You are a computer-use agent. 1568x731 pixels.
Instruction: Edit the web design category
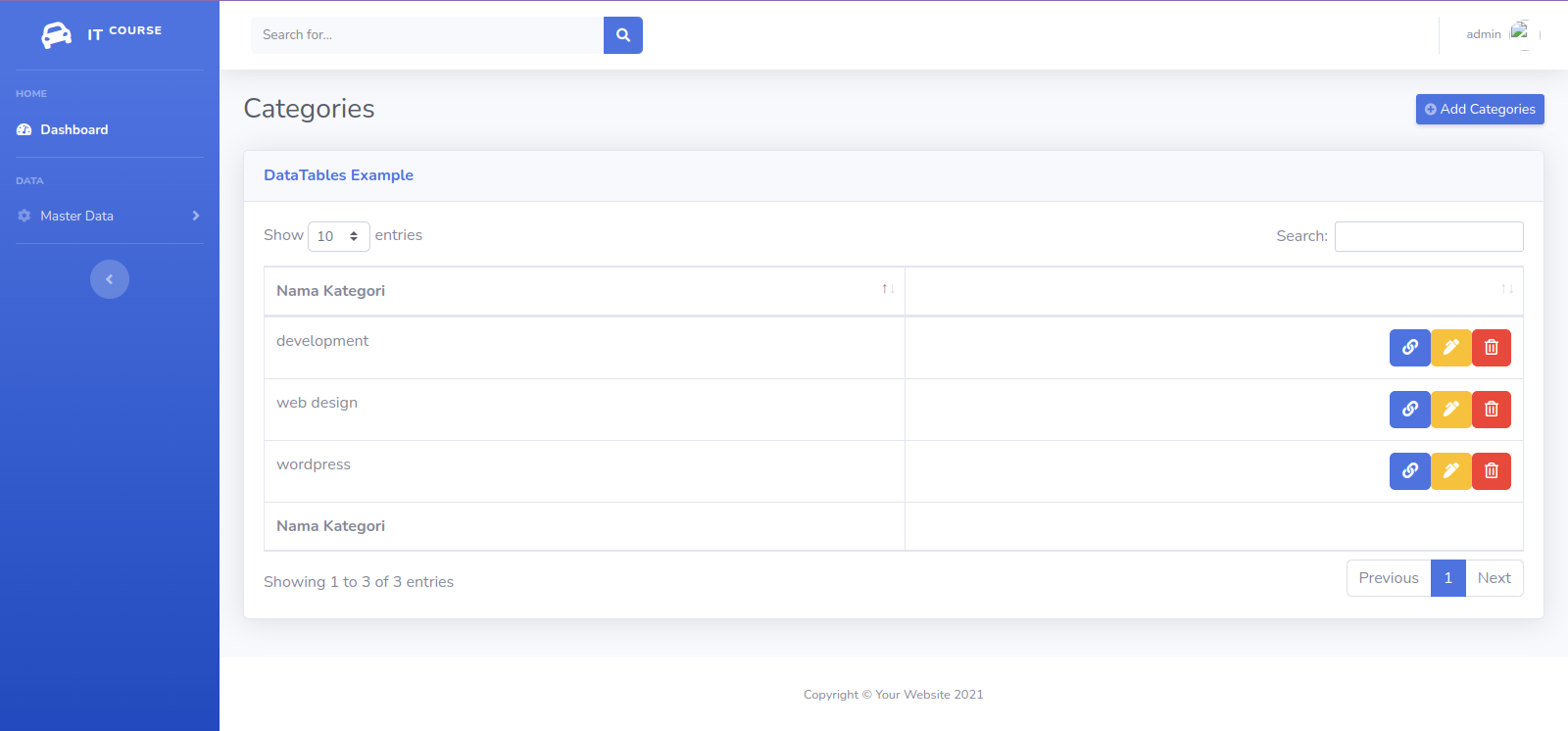tap(1450, 410)
